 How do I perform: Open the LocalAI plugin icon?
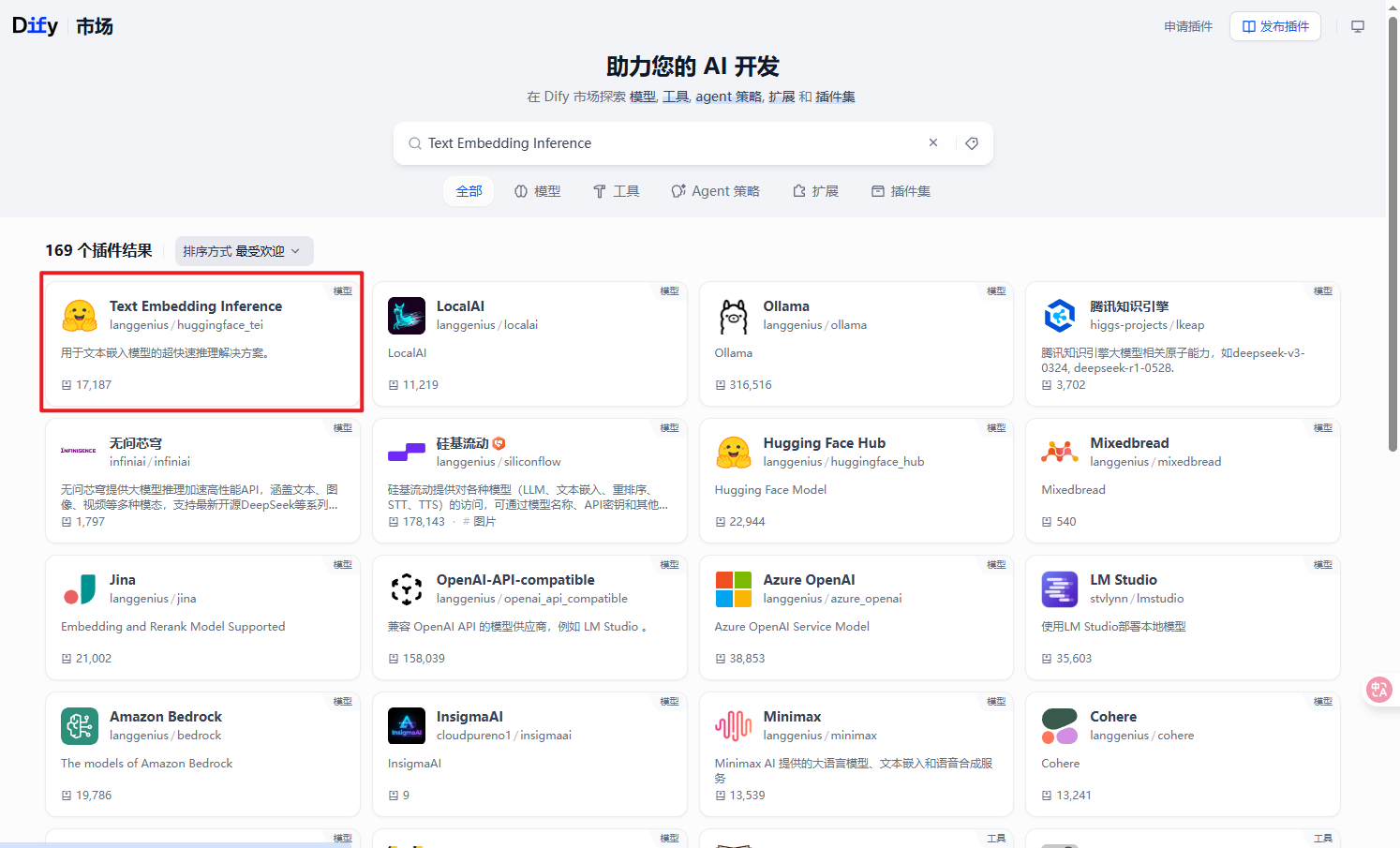407,316
